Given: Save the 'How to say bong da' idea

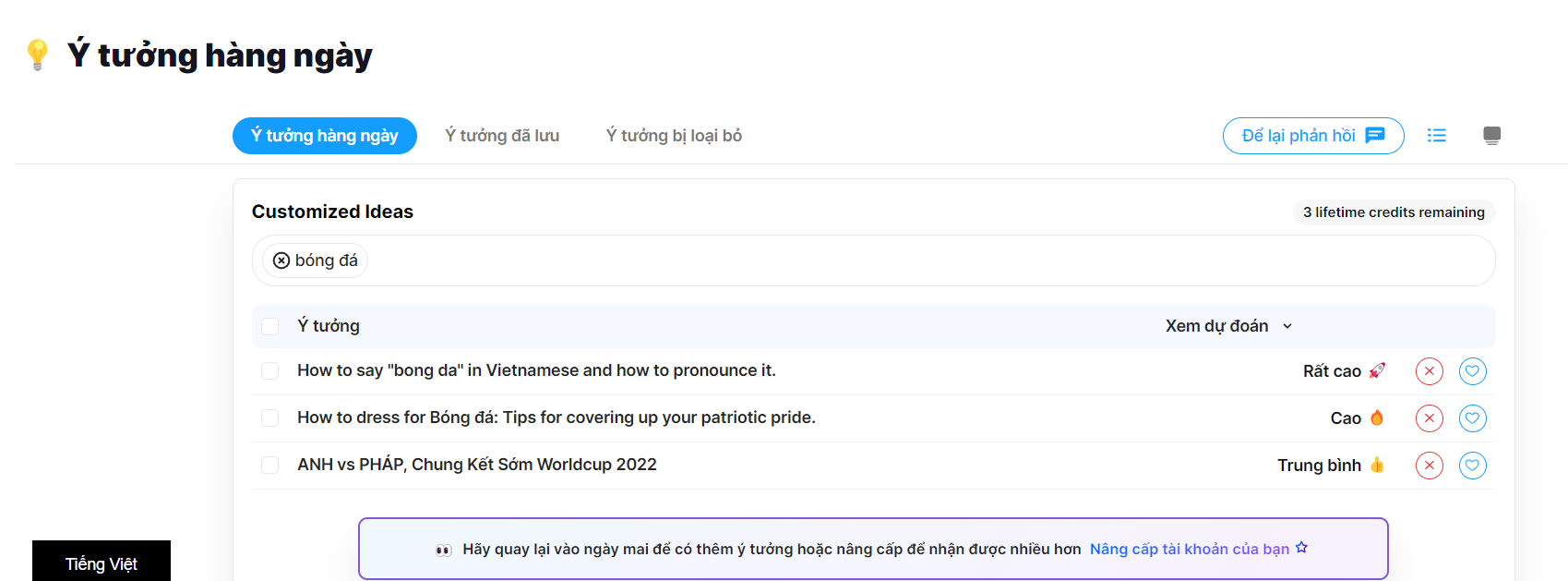Looking at the screenshot, I should click(x=1473, y=371).
